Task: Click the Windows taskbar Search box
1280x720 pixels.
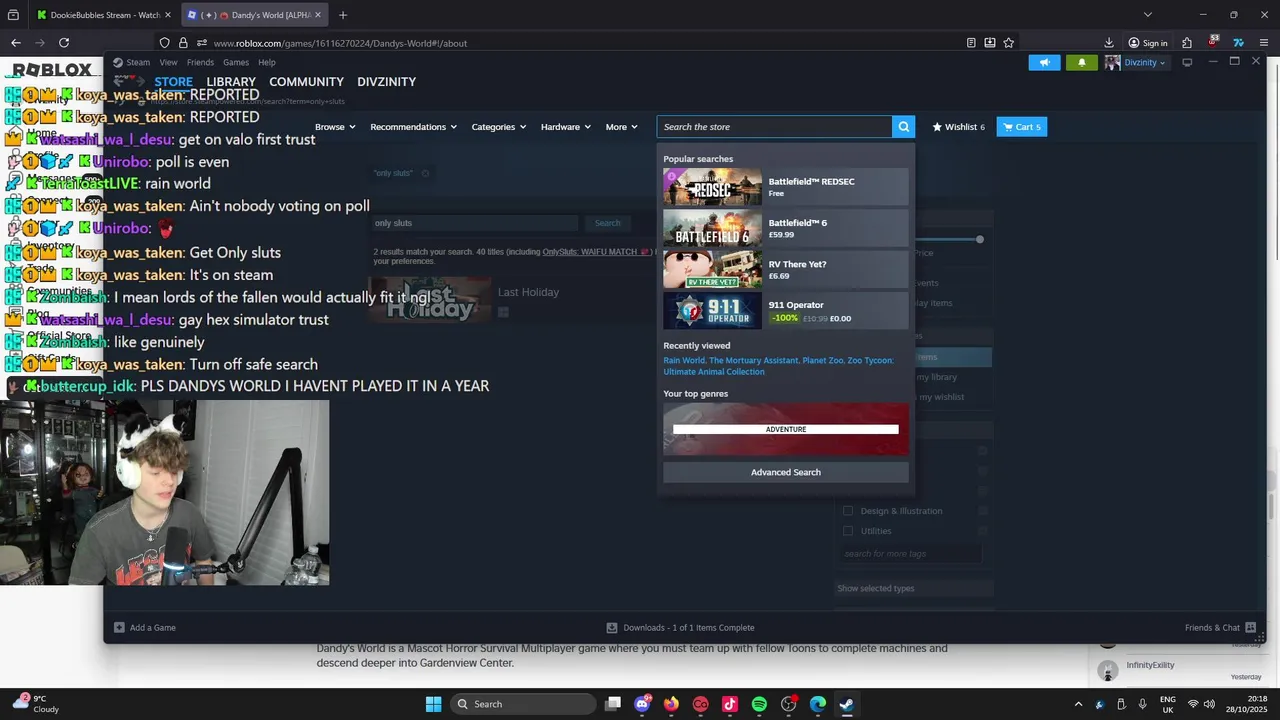Action: pos(524,704)
